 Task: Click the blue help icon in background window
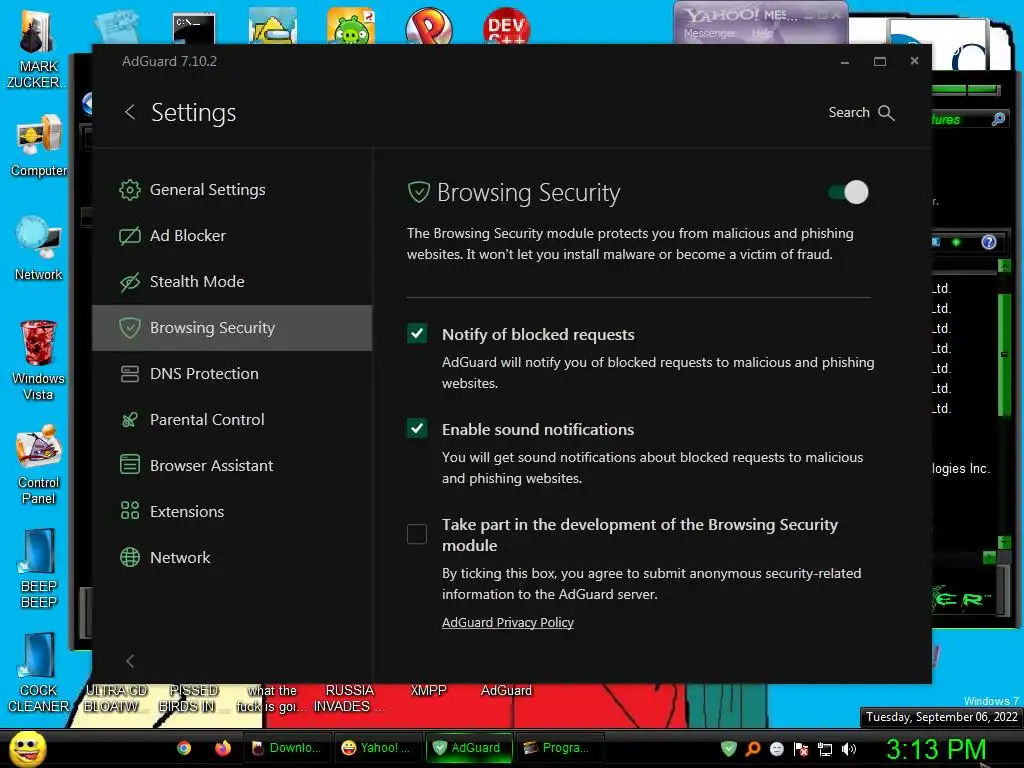click(x=989, y=242)
